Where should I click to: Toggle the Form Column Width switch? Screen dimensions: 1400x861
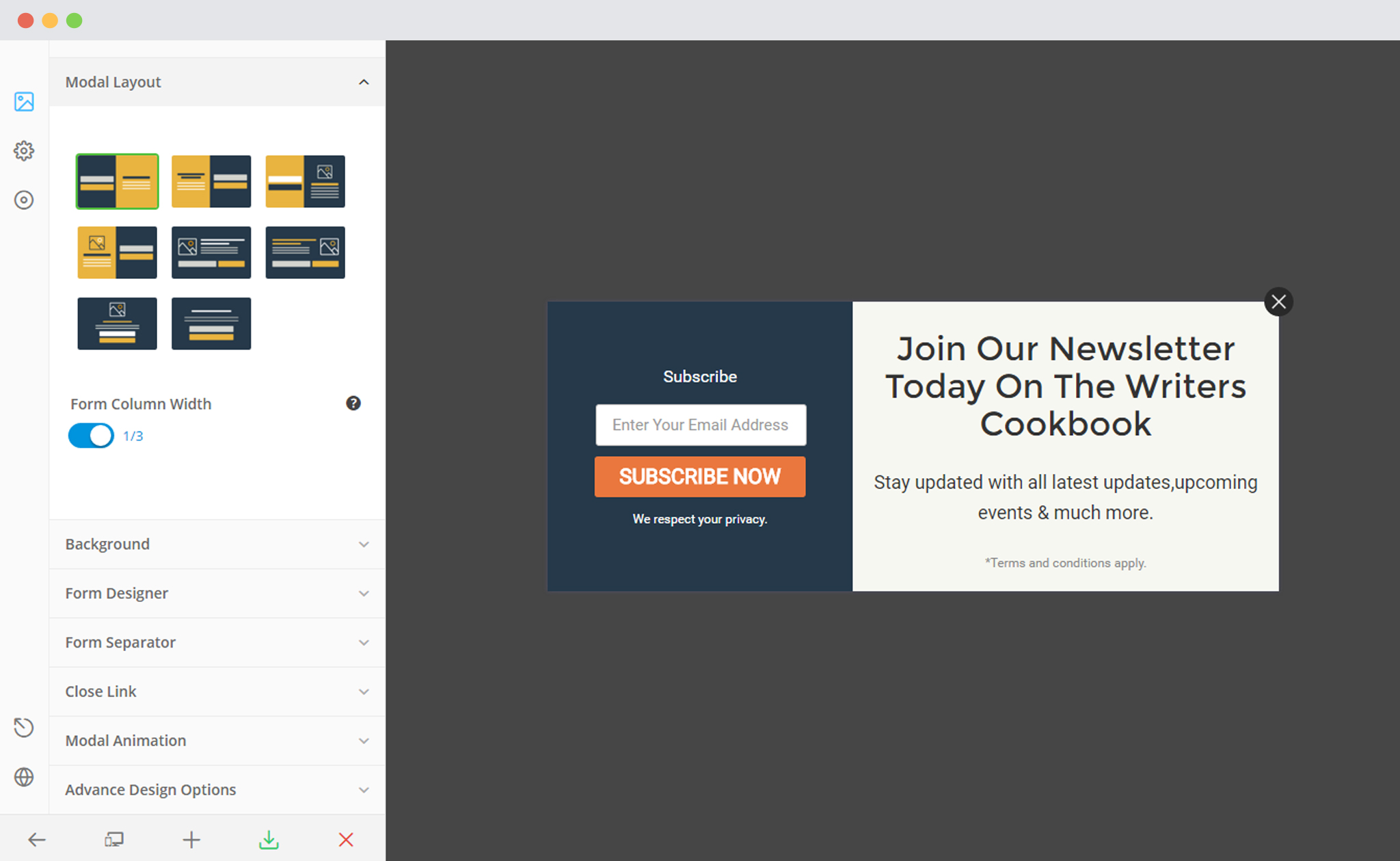tap(90, 435)
